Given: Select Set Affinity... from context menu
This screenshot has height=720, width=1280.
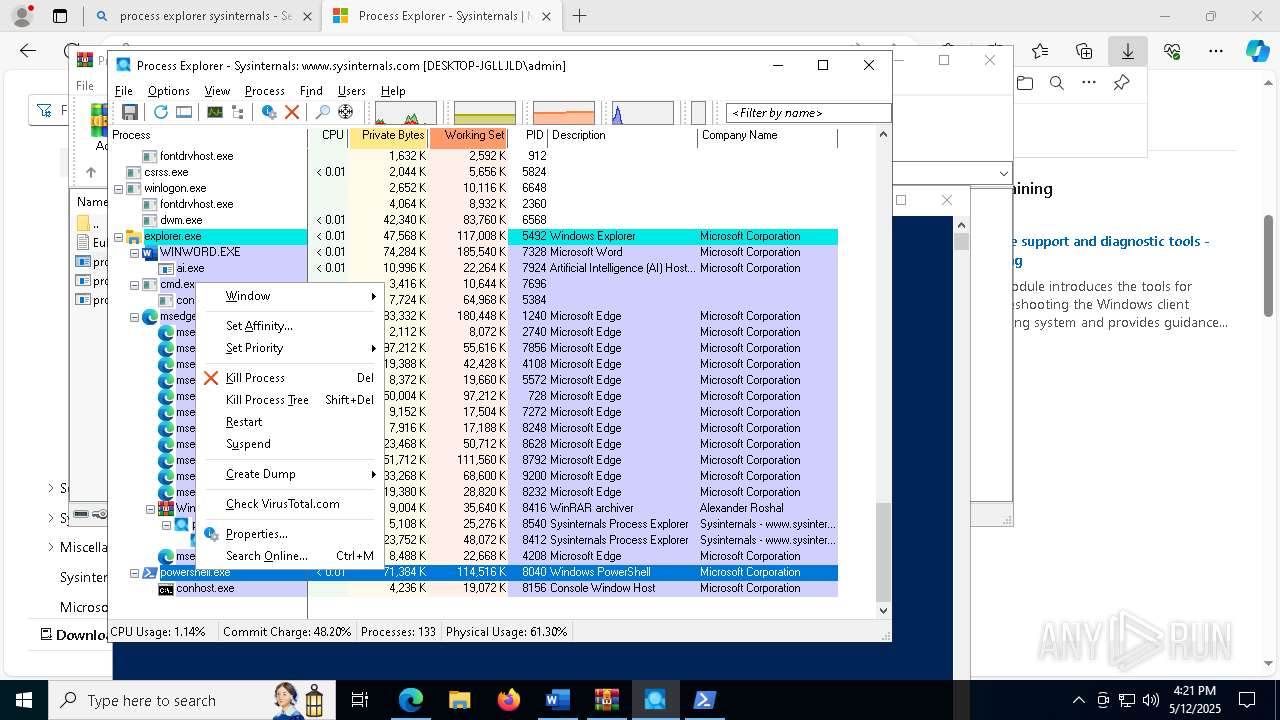Looking at the screenshot, I should point(290,326).
